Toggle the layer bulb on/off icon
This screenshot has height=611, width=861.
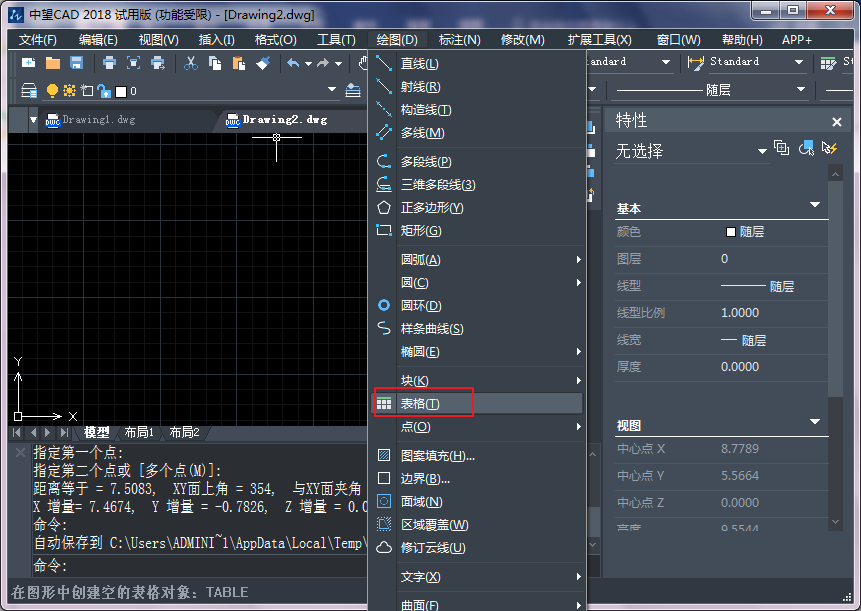[x=53, y=88]
